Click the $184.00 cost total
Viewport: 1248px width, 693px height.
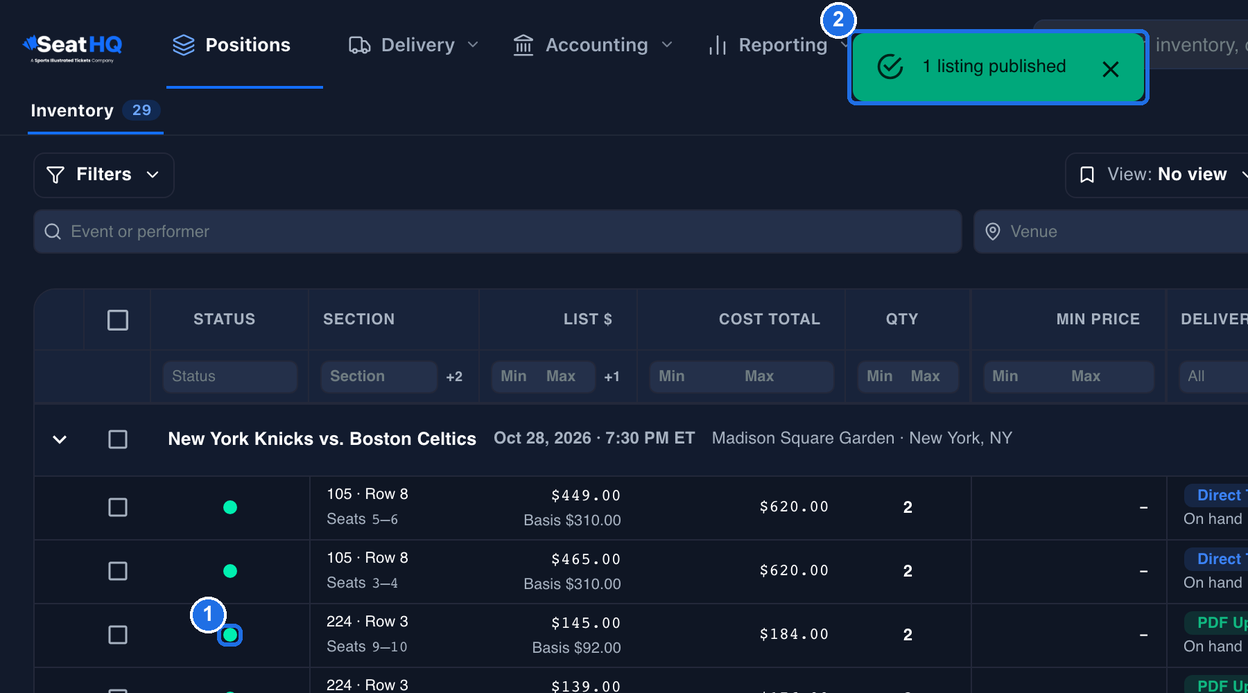click(794, 634)
